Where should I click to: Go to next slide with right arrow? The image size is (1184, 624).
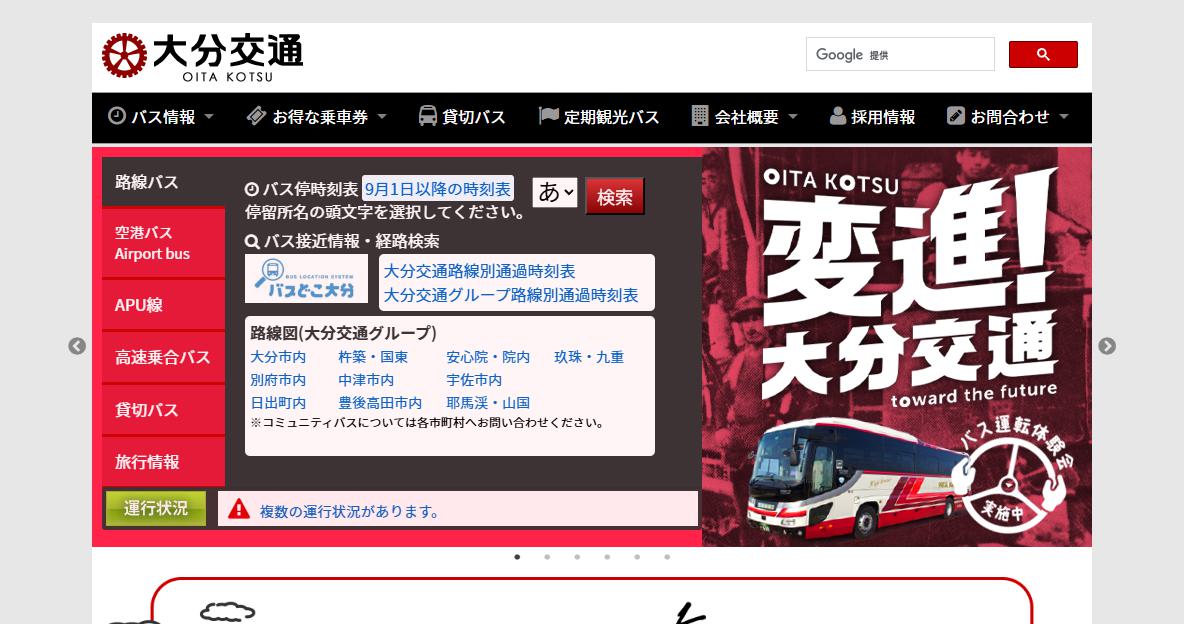[x=1107, y=346]
